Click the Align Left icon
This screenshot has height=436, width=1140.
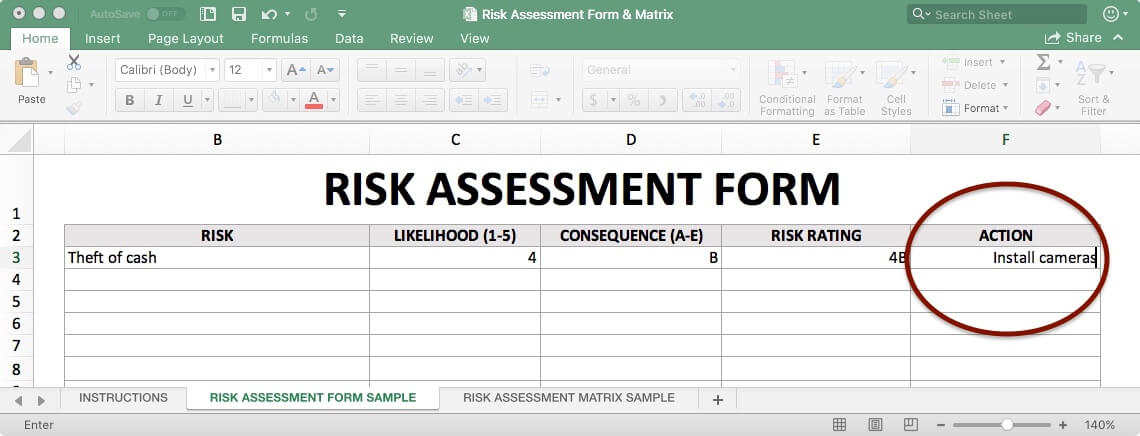tap(372, 100)
